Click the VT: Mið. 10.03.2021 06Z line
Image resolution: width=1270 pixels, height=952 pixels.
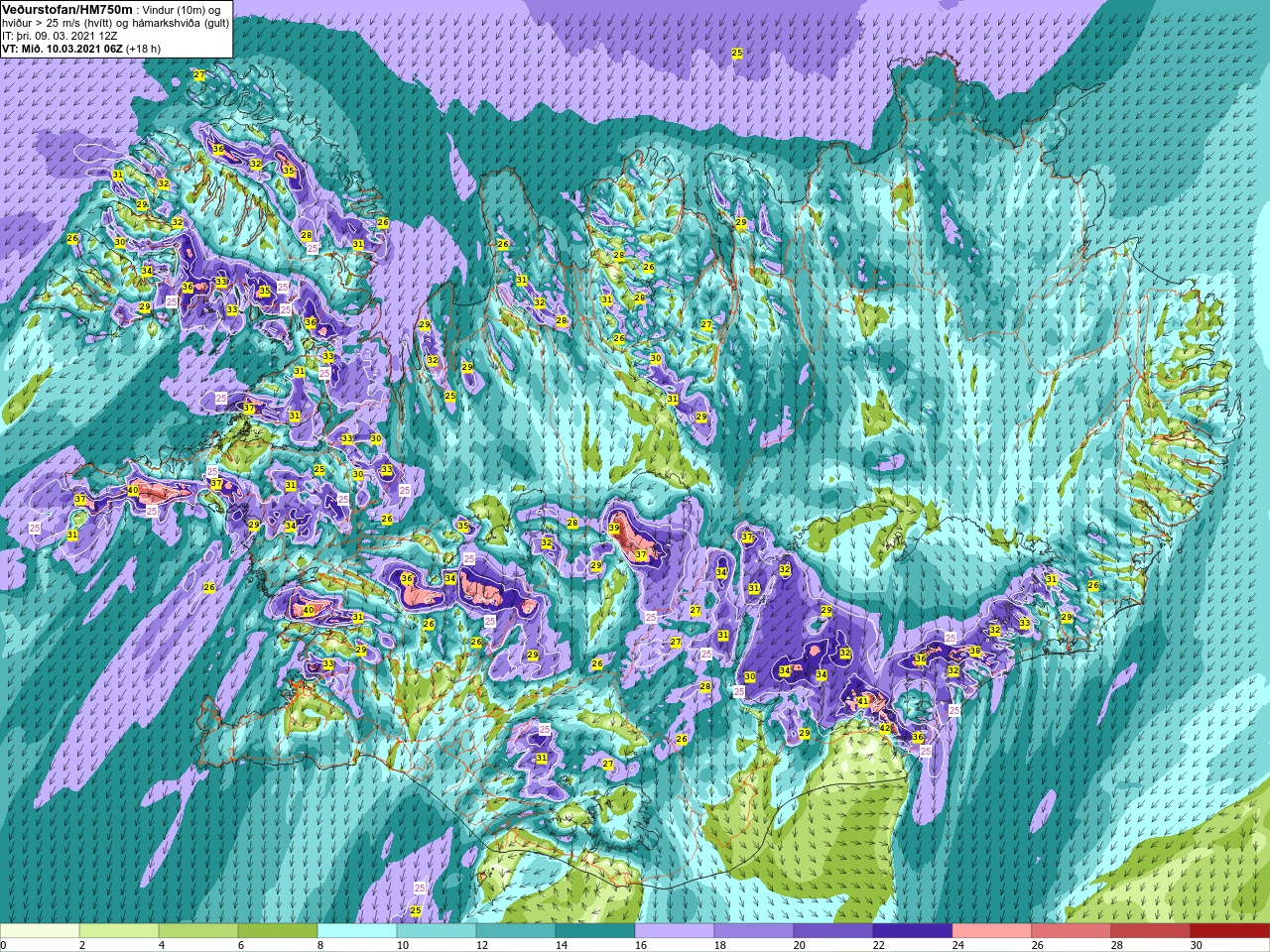pos(81,48)
